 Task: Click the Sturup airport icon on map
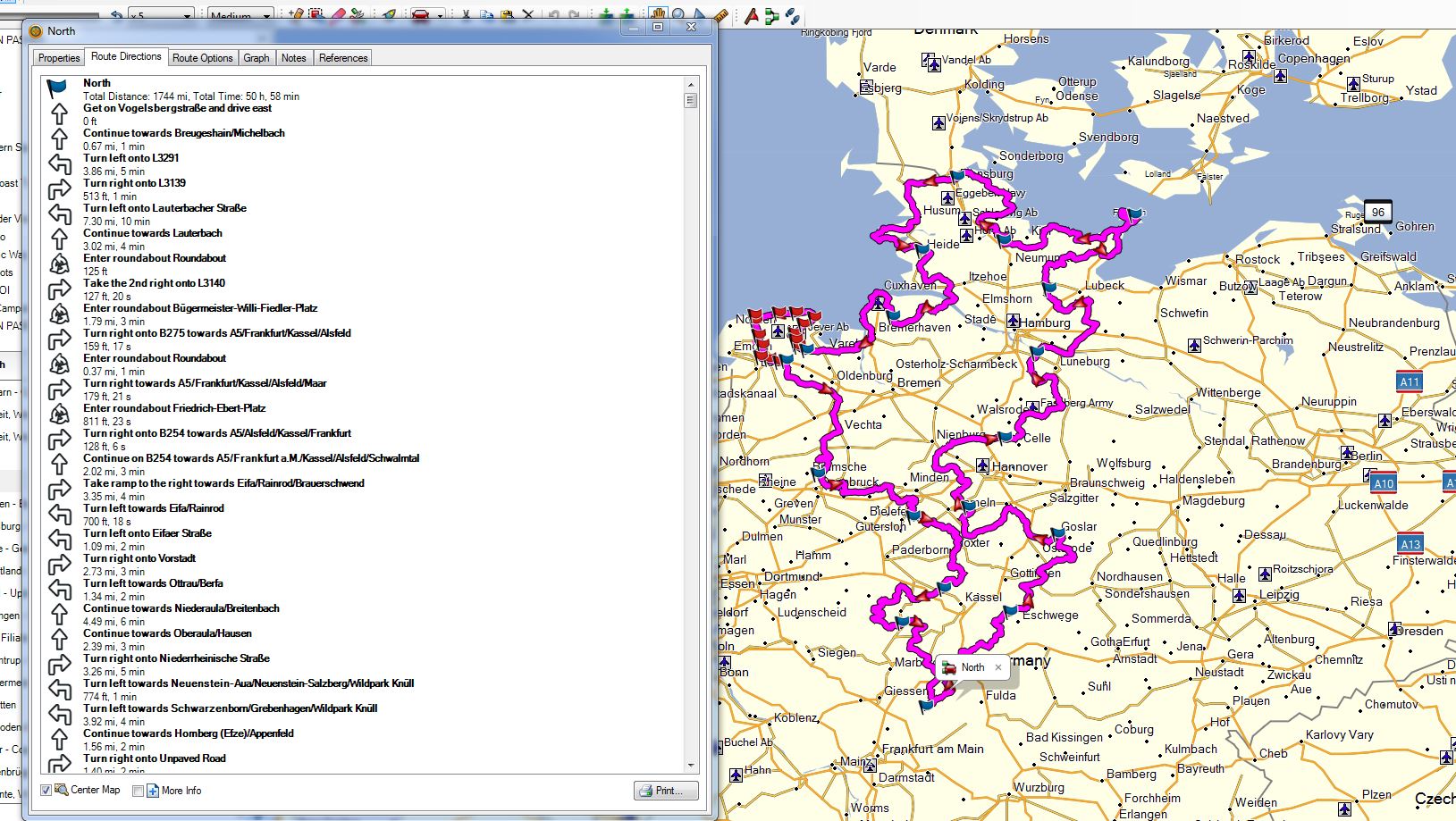[1353, 83]
